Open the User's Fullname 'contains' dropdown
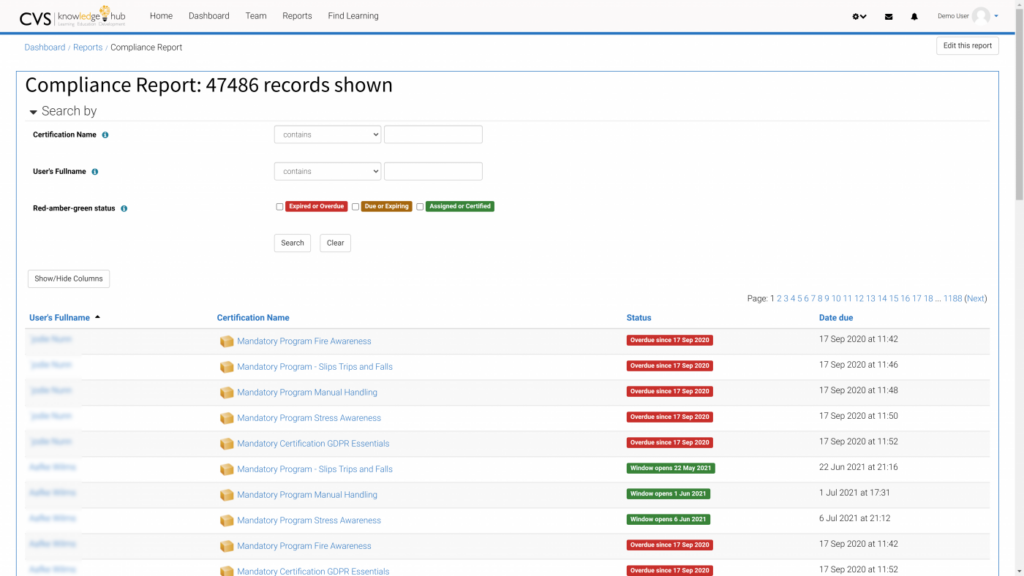 tap(327, 171)
